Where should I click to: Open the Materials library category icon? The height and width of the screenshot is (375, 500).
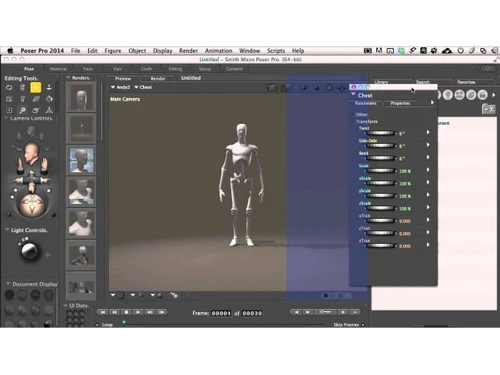(471, 95)
